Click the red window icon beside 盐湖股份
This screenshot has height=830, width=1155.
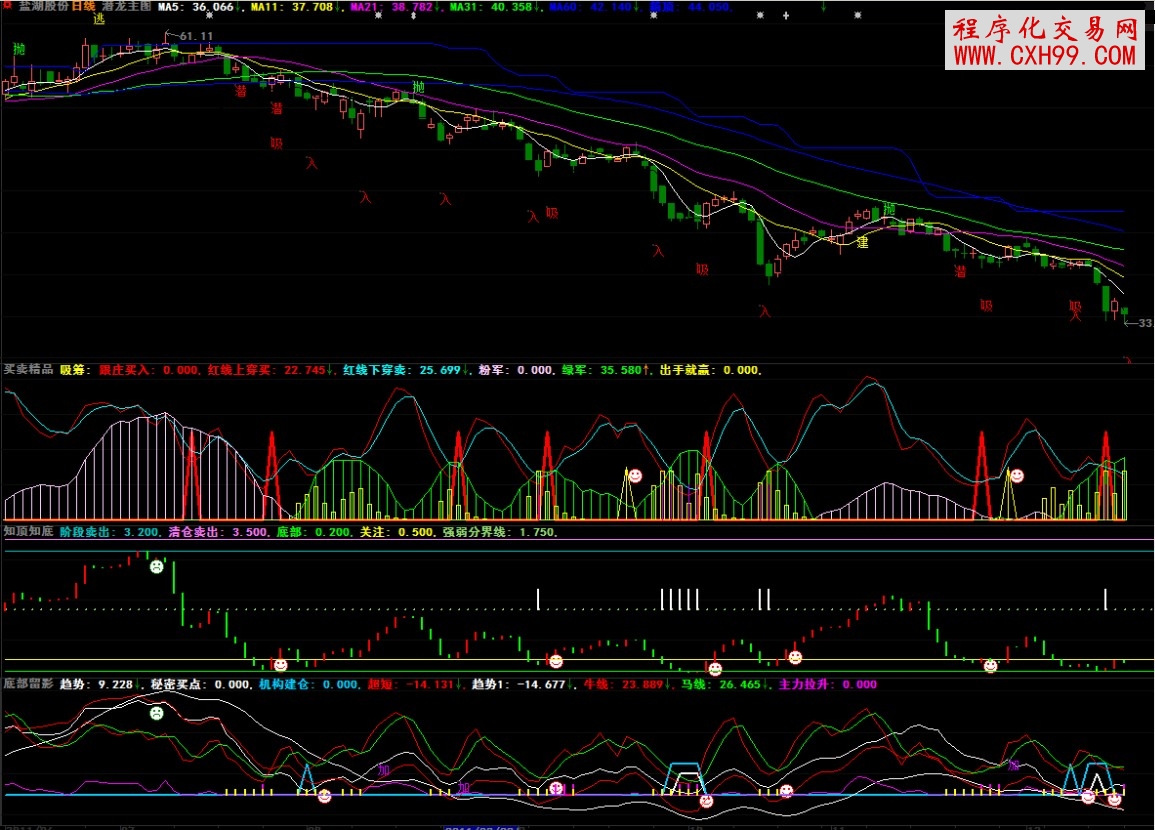tap(8, 6)
